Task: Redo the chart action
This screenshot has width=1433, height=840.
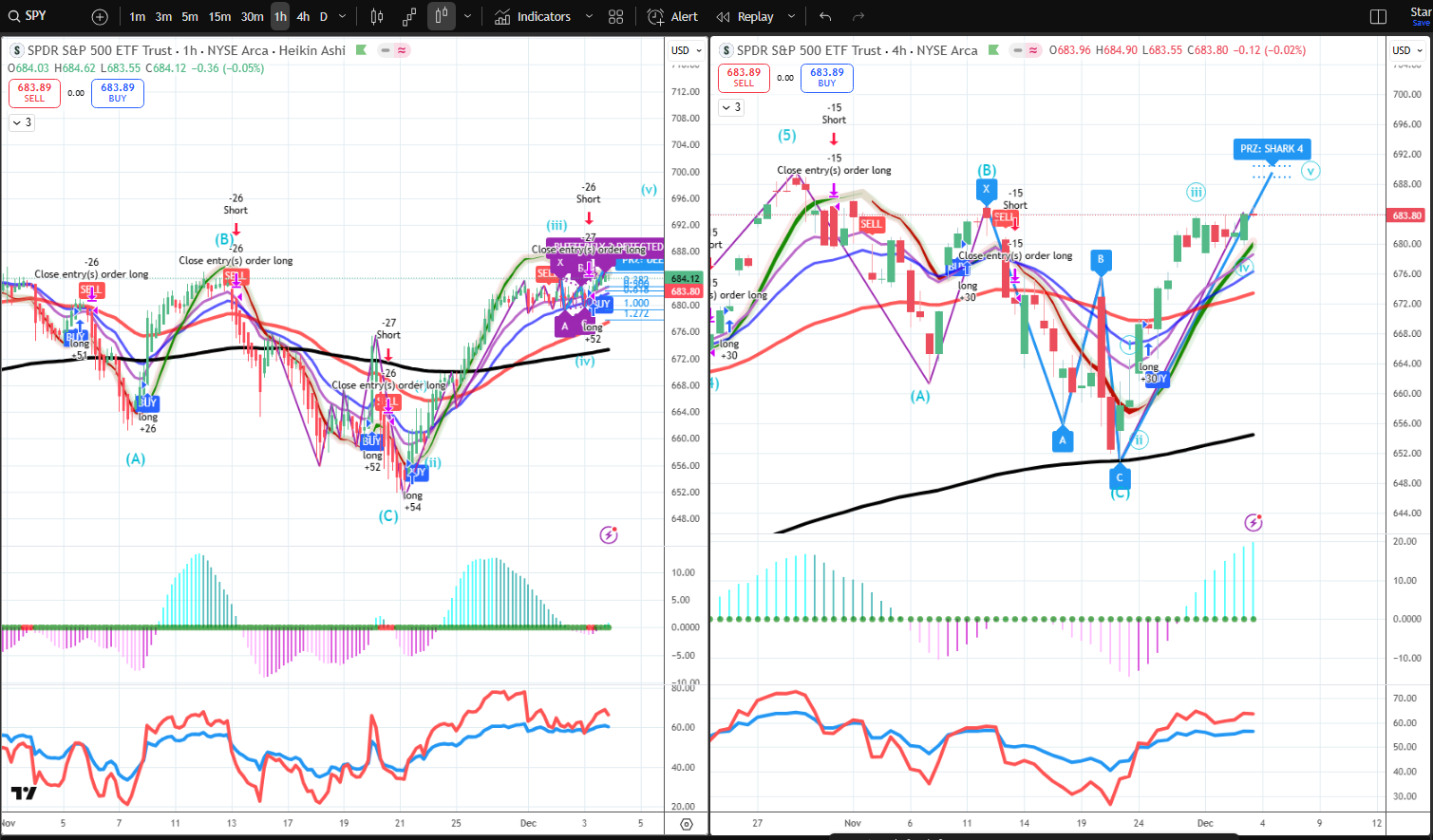Action: (858, 17)
